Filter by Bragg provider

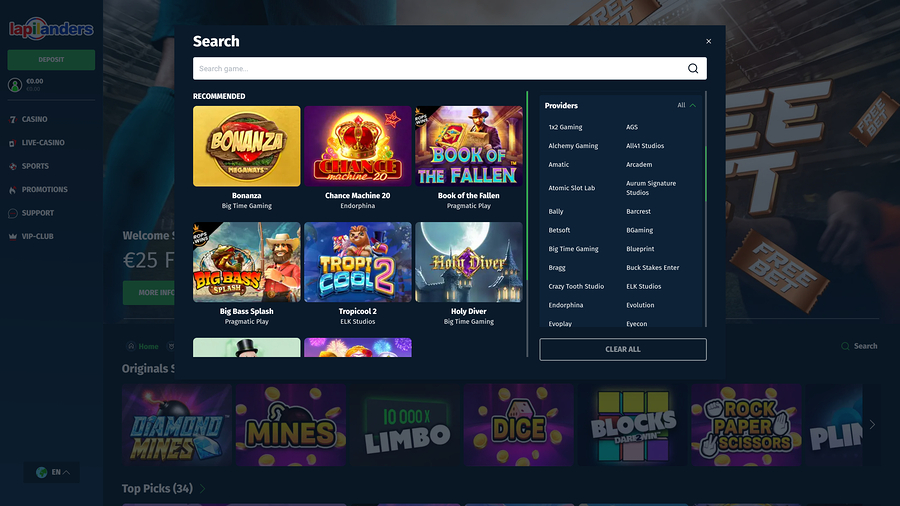point(557,268)
